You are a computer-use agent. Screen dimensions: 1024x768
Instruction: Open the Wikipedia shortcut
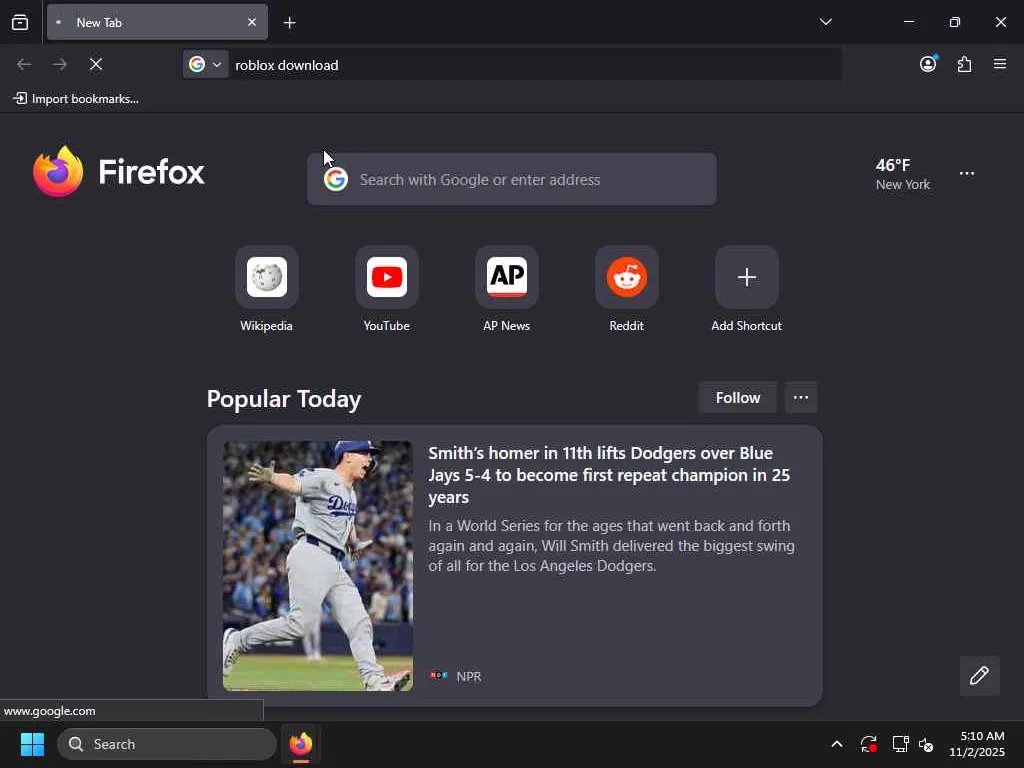(x=266, y=289)
